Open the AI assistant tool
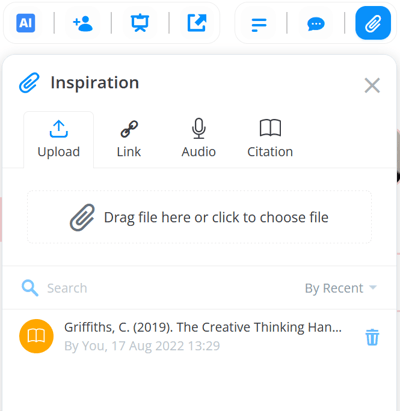400x411 pixels. coord(26,23)
